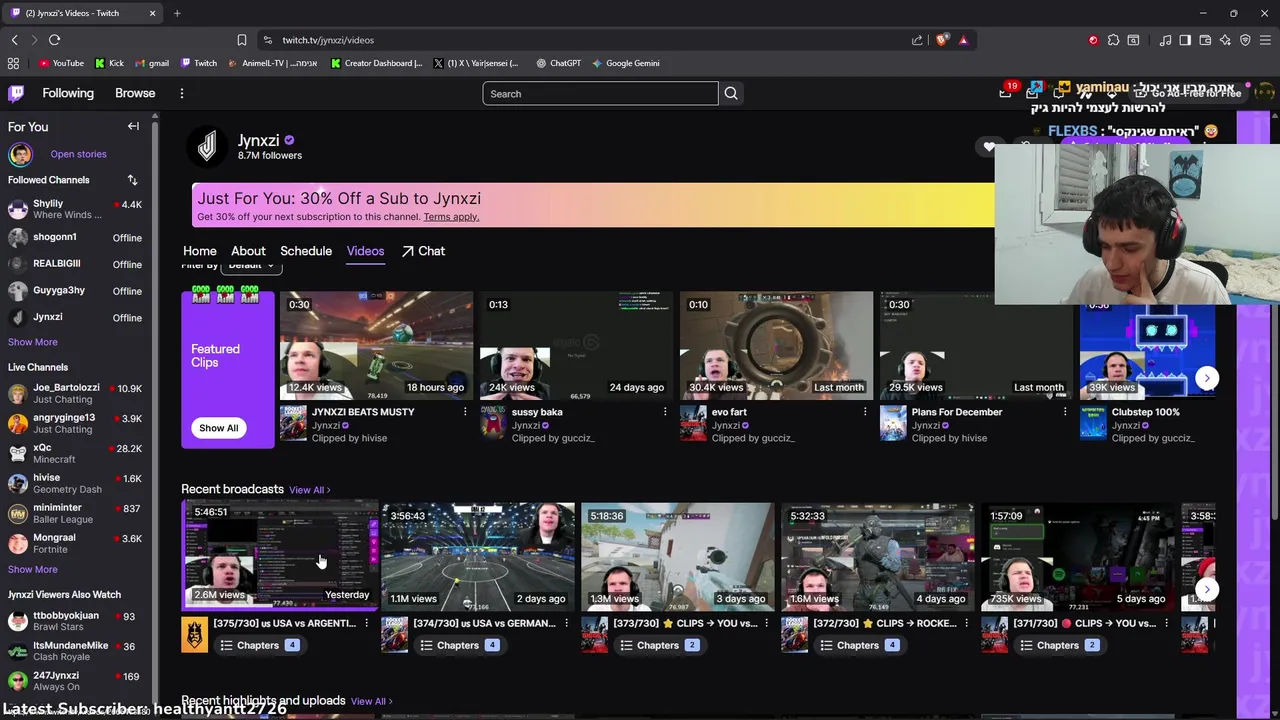This screenshot has height=720, width=1280.
Task: Open options menu for 375/730 broadcast
Action: (366, 623)
